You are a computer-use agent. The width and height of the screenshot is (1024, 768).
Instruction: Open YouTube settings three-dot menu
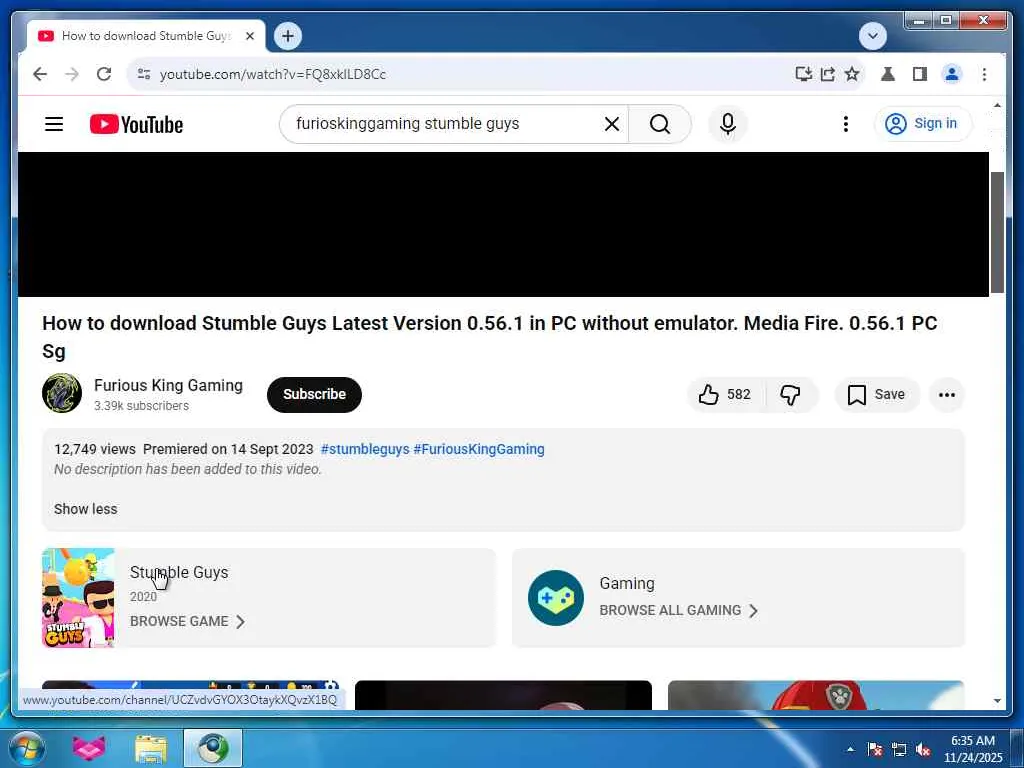click(846, 124)
